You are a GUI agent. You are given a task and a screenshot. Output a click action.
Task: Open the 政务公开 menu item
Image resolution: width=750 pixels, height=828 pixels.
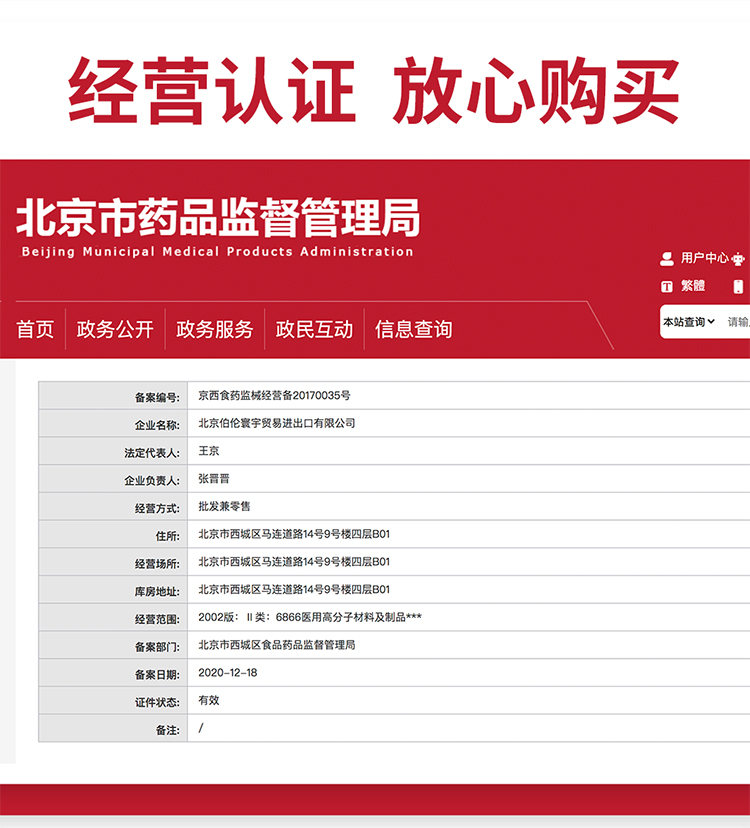[115, 329]
